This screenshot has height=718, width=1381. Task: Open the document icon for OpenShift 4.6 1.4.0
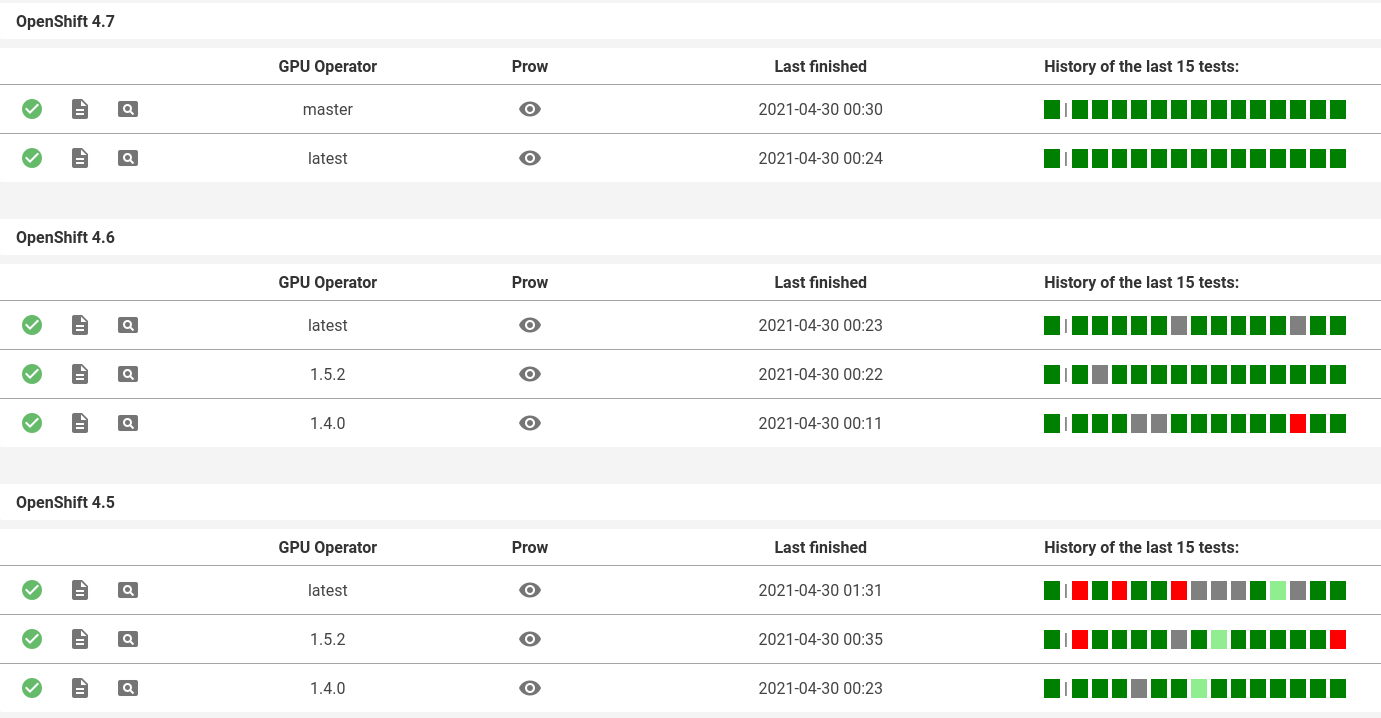[x=80, y=423]
